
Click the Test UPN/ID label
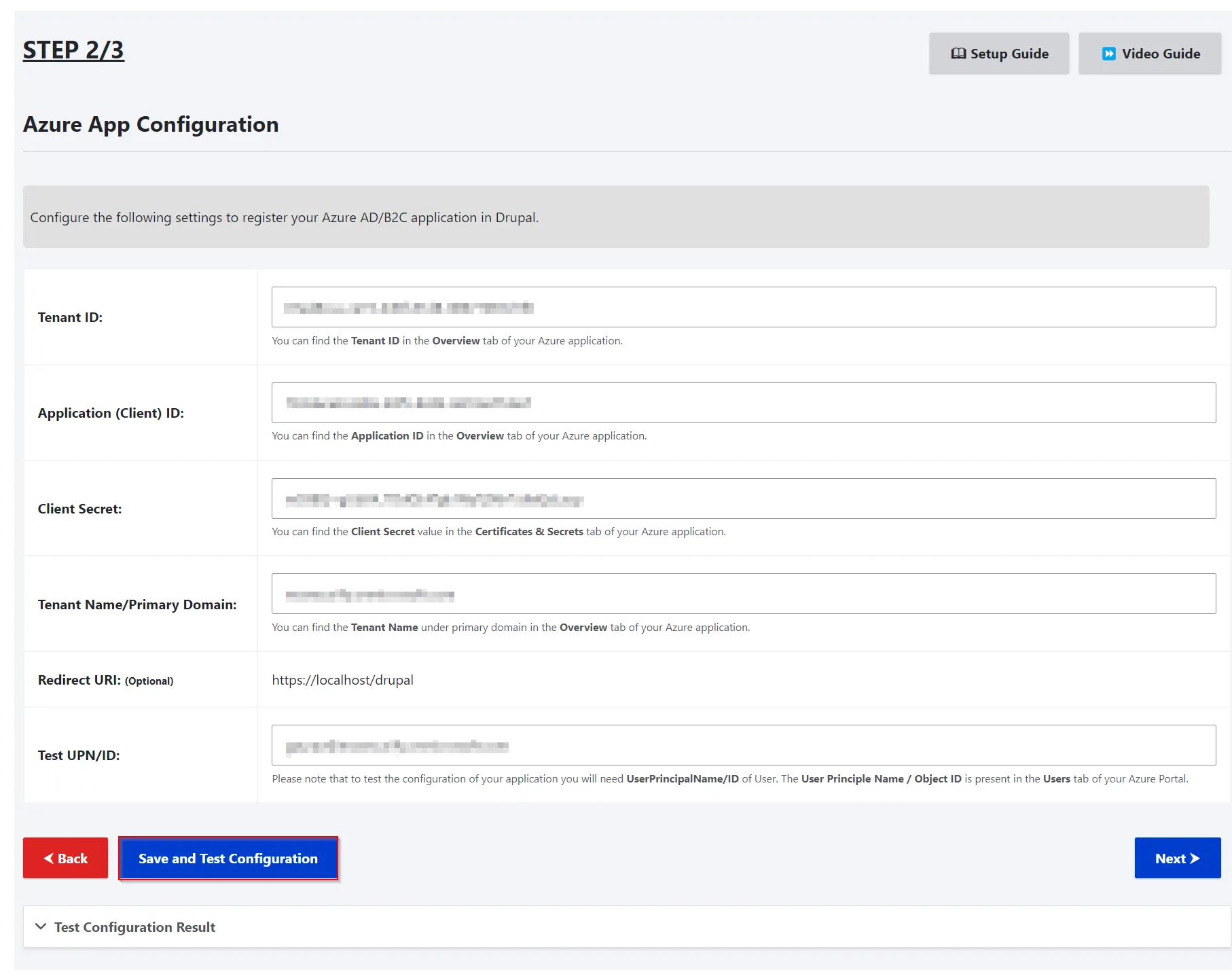coord(79,755)
